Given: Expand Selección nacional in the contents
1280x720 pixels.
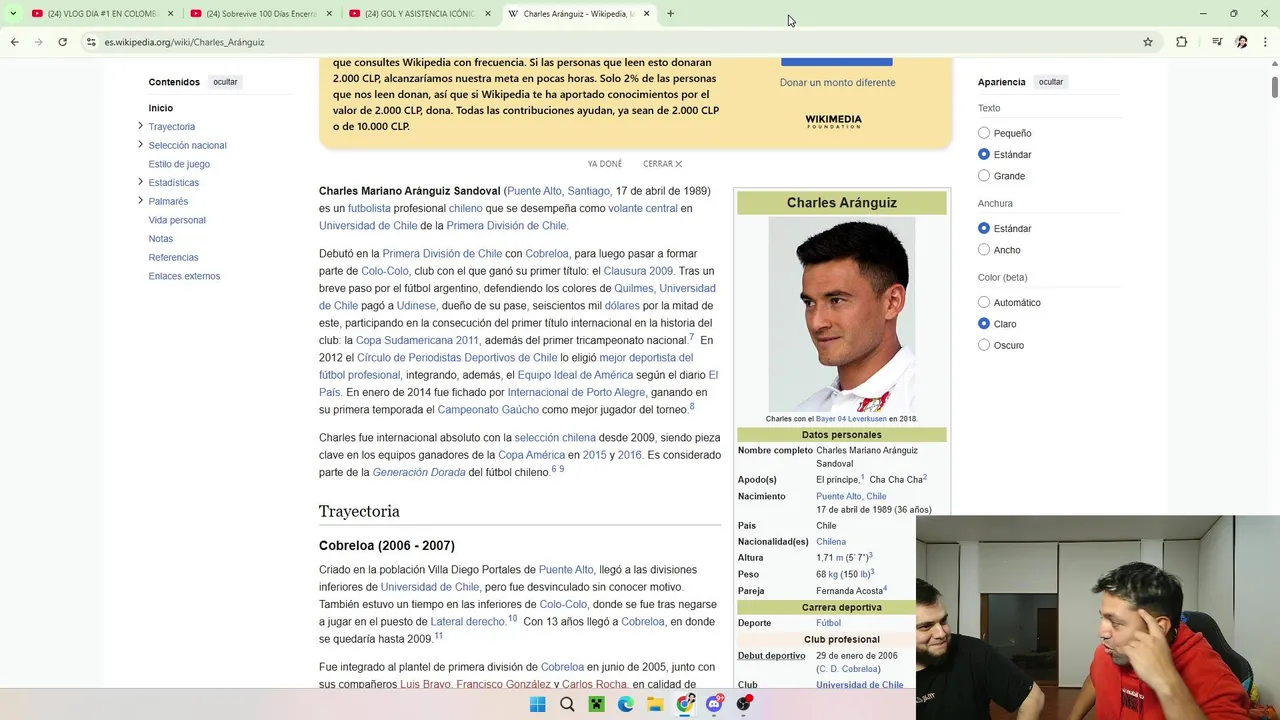Looking at the screenshot, I should pyautogui.click(x=140, y=145).
